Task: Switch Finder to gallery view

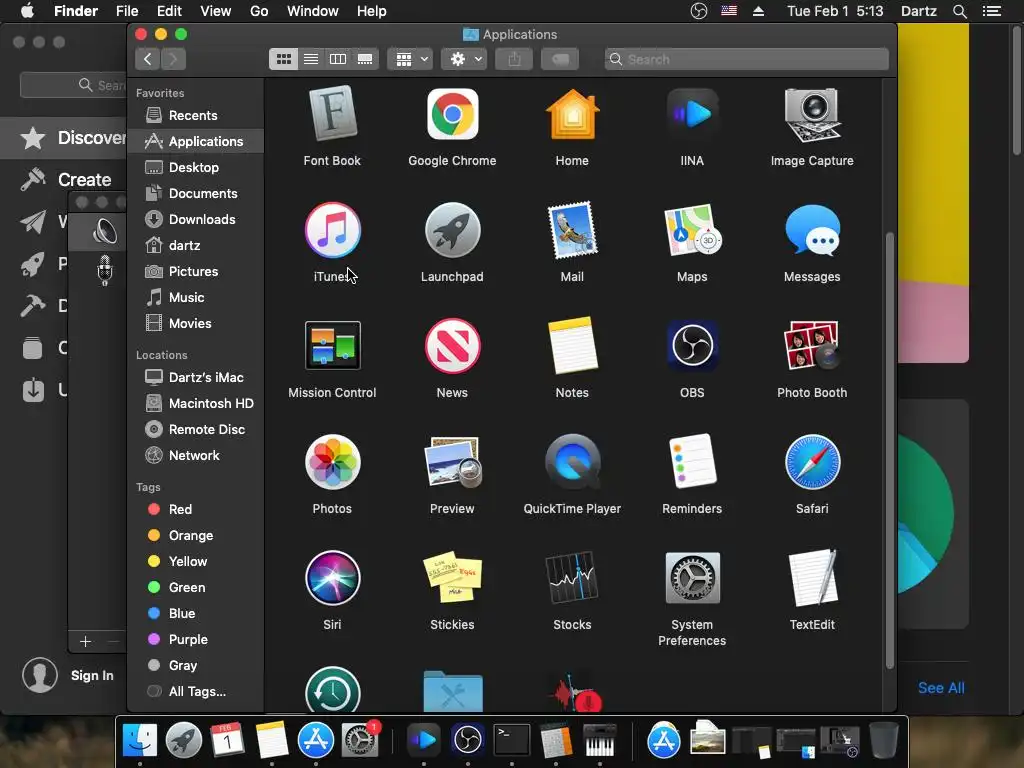Action: 365,59
